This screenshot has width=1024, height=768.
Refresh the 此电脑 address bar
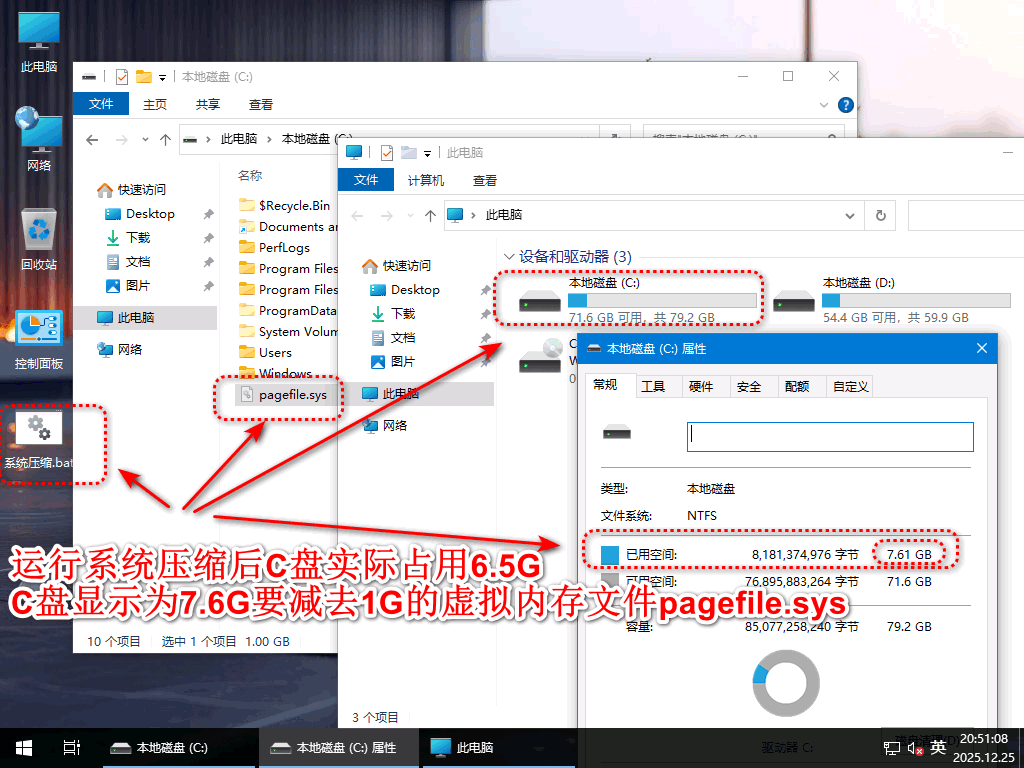(x=880, y=216)
